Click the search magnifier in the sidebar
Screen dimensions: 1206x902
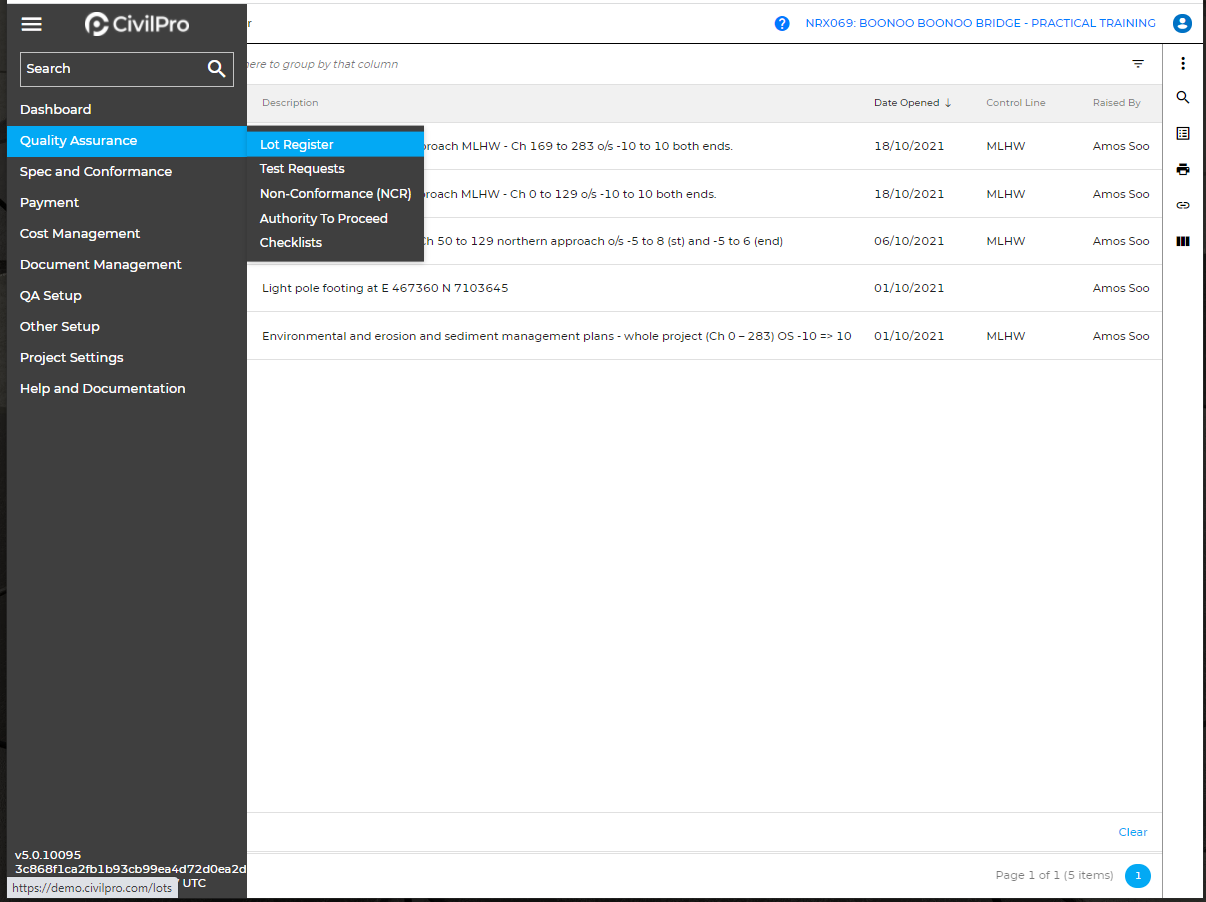tap(217, 69)
